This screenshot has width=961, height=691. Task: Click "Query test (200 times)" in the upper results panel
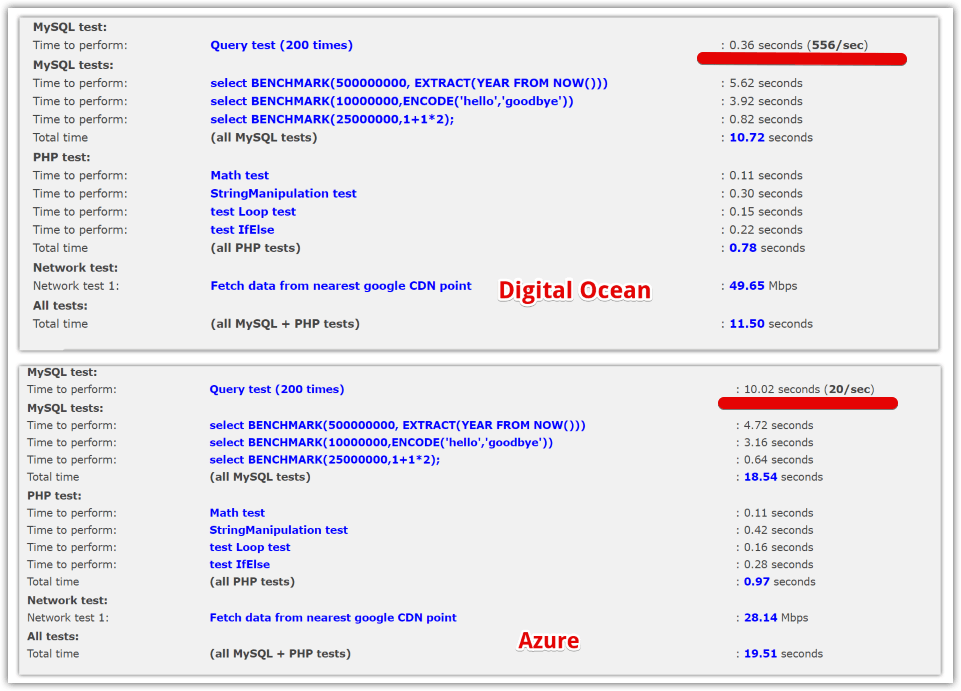pyautogui.click(x=281, y=45)
